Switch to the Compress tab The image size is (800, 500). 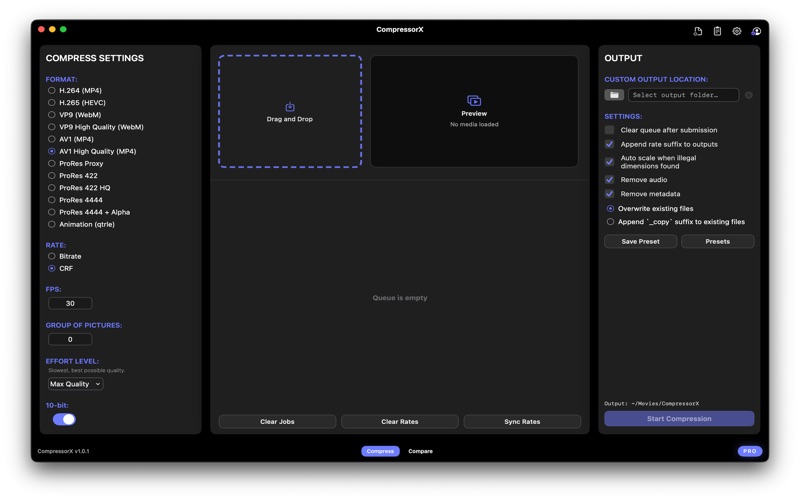pos(380,451)
